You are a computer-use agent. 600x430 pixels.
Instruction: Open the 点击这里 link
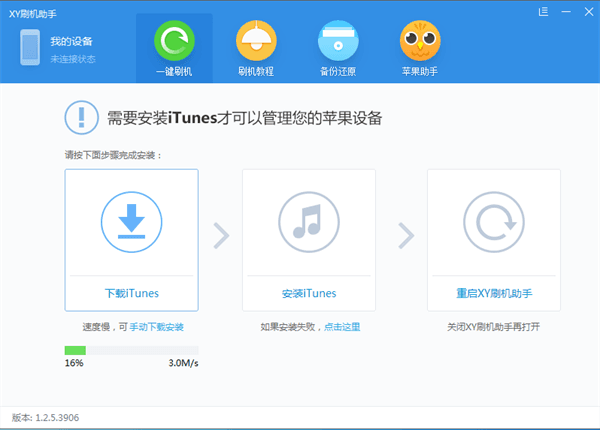click(x=342, y=327)
